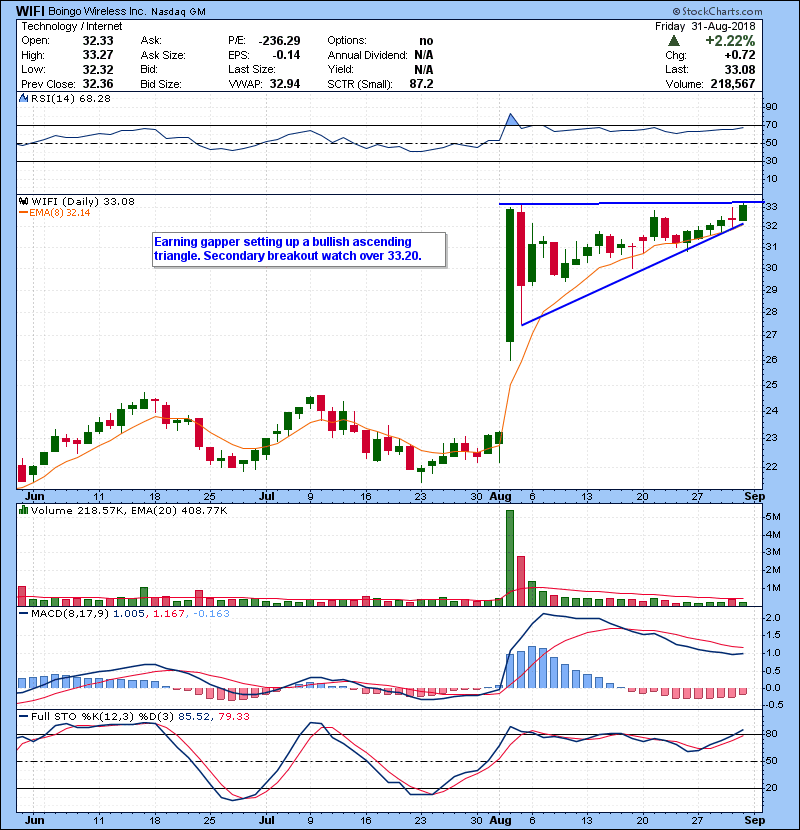Click the green up-triangle change indicator
This screenshot has height=830, width=800.
point(673,41)
